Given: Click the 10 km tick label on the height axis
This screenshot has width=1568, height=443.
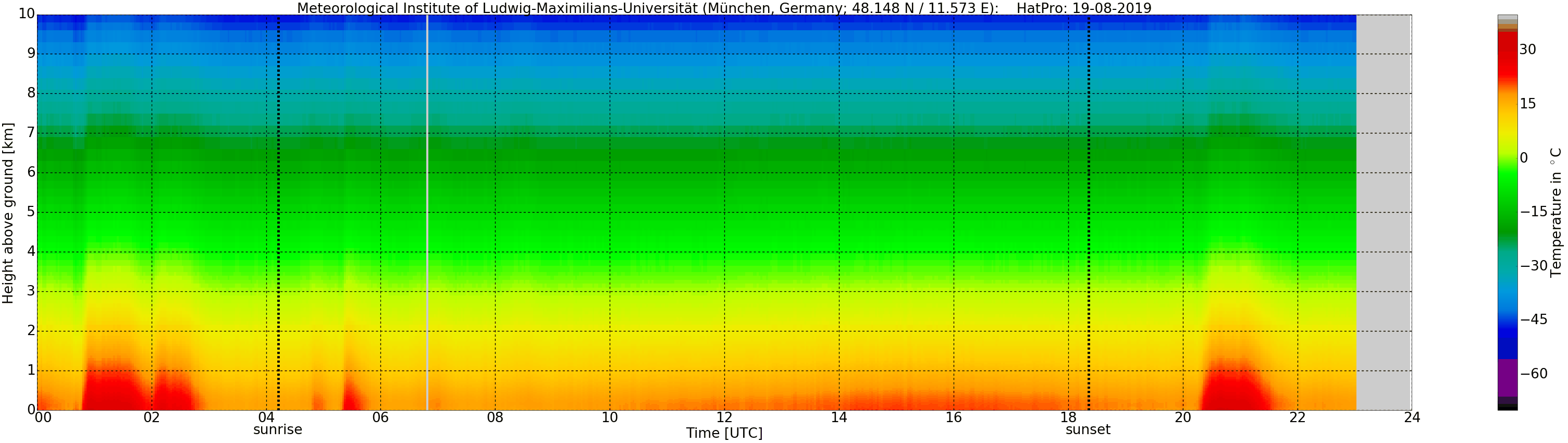Looking at the screenshot, I should click(26, 14).
